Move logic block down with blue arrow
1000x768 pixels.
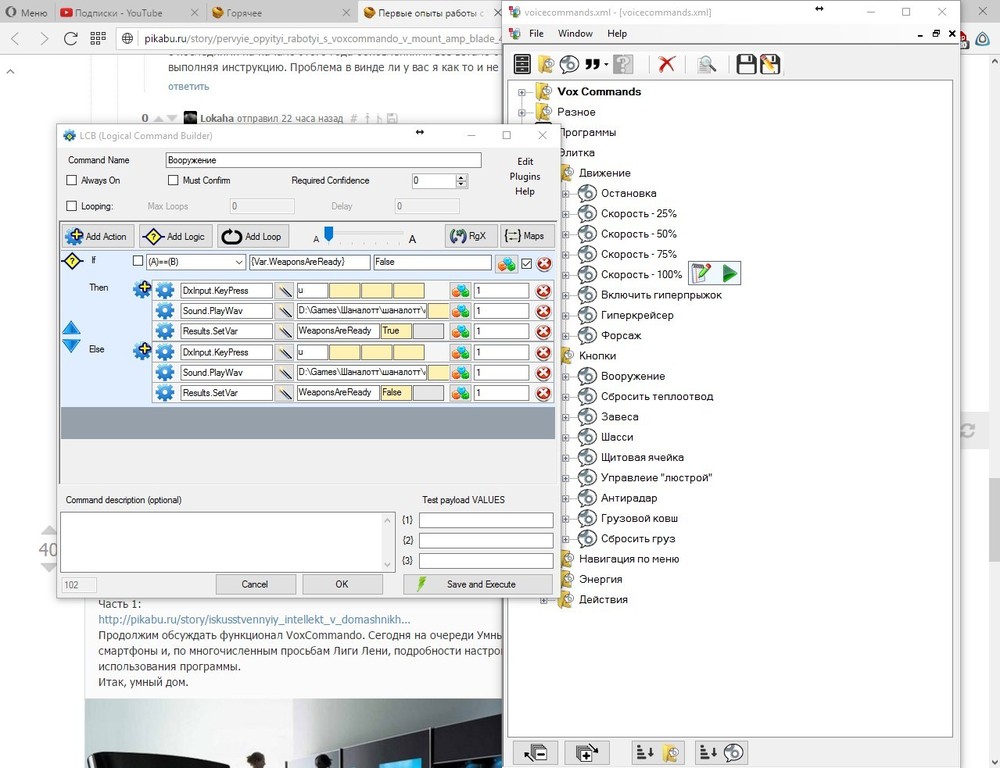pos(71,346)
